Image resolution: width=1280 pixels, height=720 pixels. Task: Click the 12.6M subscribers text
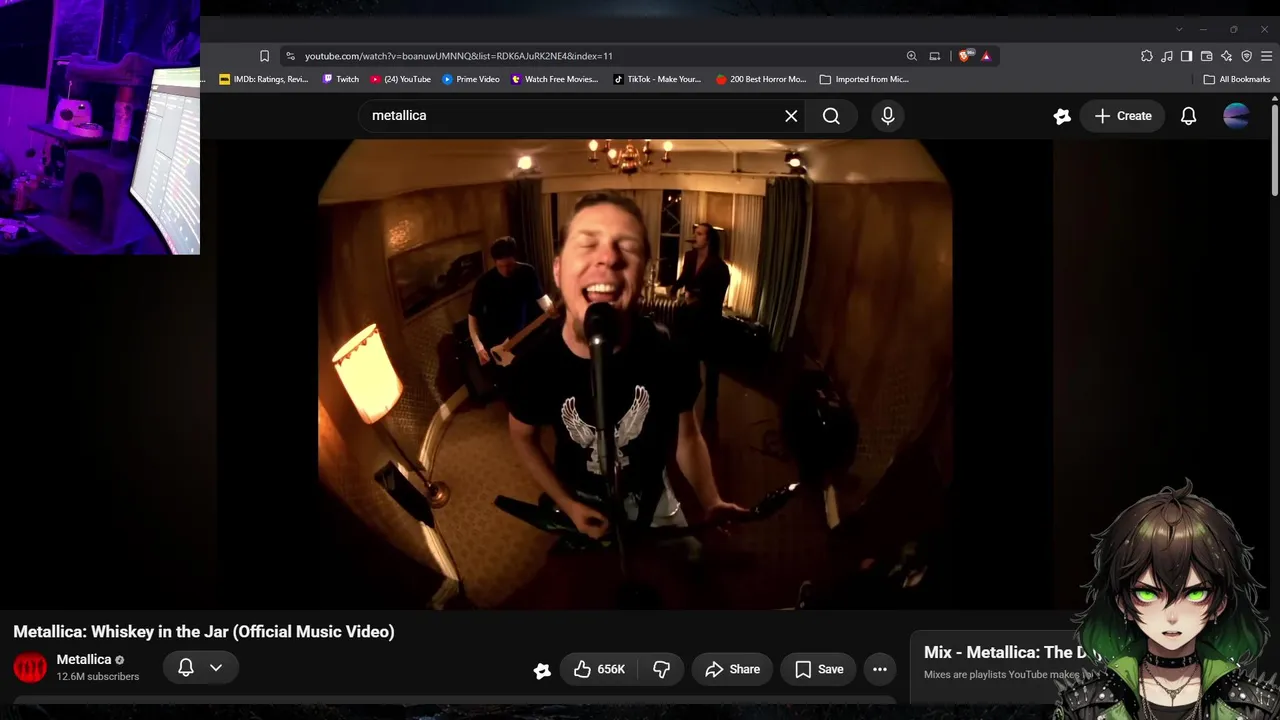click(98, 677)
